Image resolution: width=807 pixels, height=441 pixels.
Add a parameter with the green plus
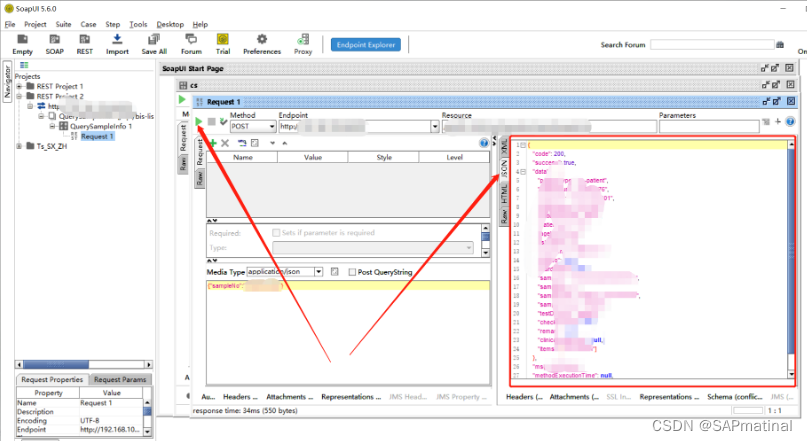pyautogui.click(x=213, y=143)
